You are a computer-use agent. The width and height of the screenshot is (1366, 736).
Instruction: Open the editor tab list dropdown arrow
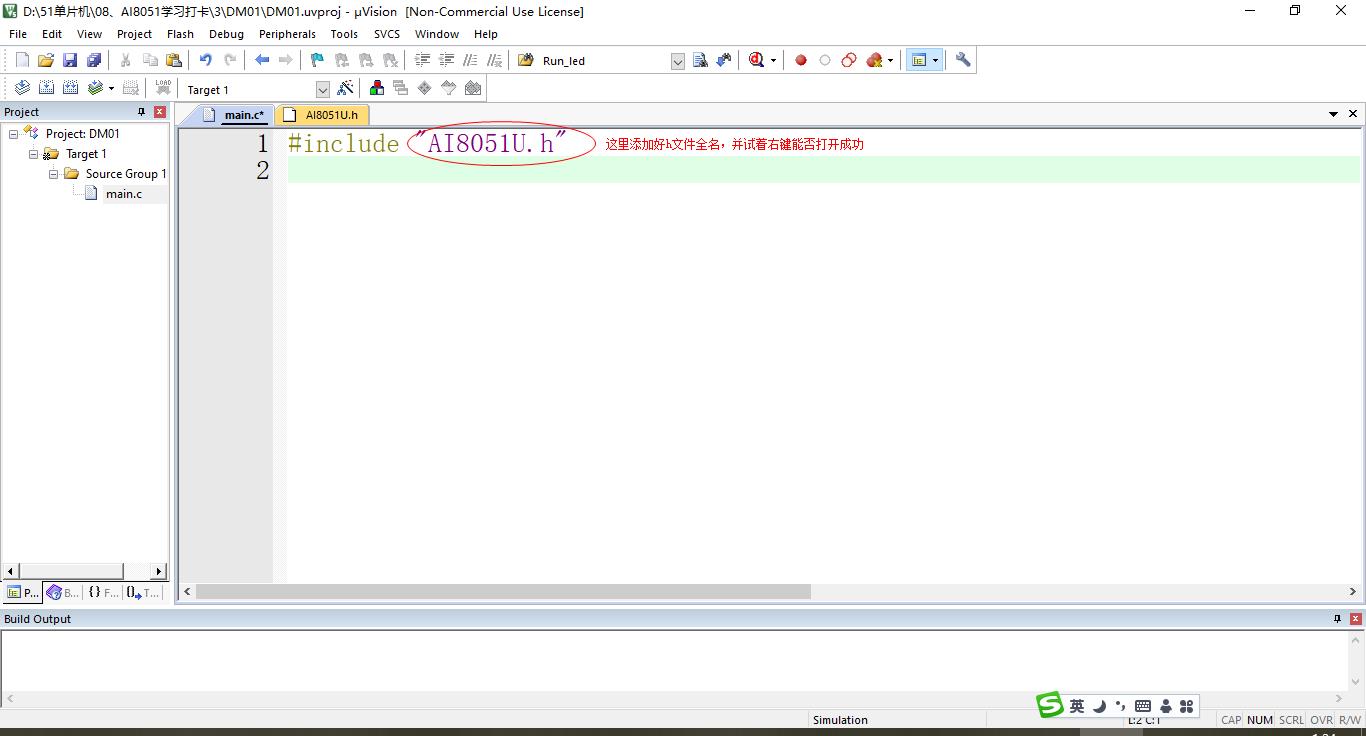(x=1333, y=114)
